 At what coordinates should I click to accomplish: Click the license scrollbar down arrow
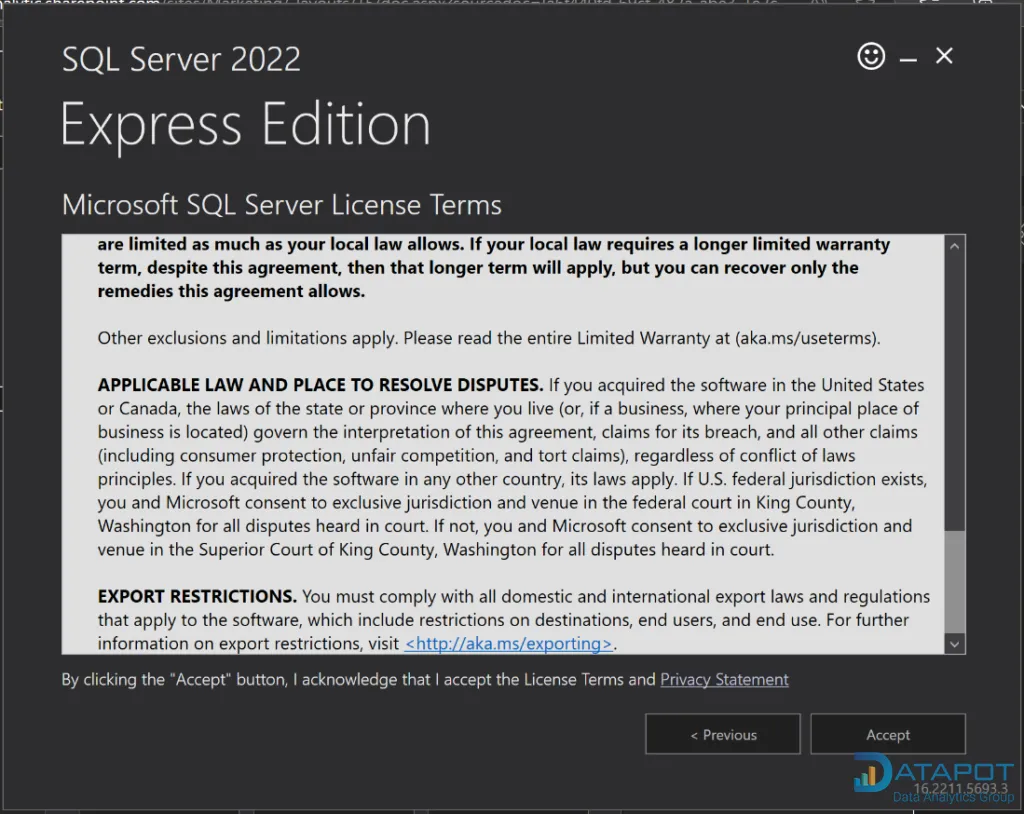coord(955,644)
